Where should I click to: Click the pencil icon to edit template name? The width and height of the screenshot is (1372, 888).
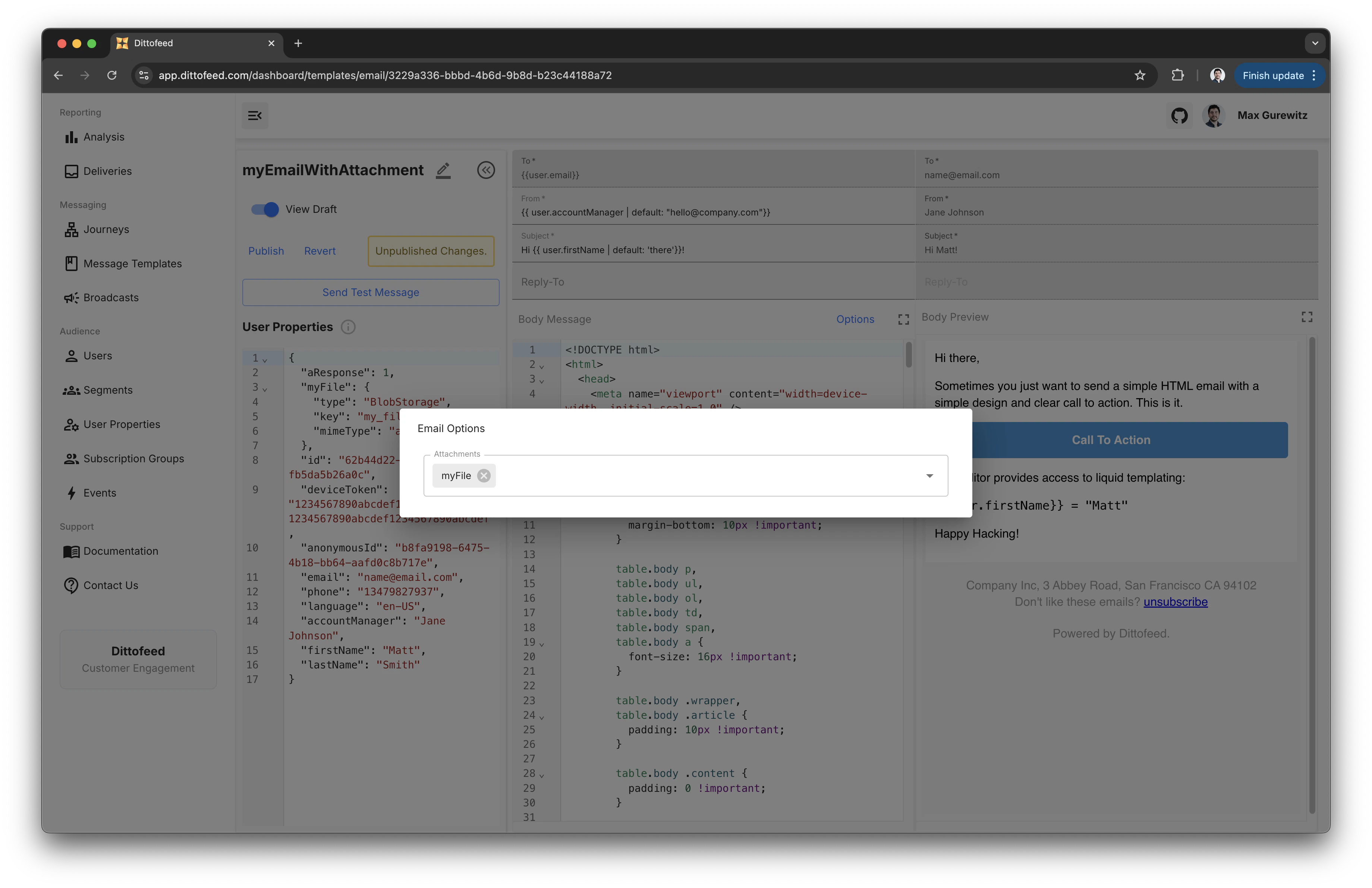pyautogui.click(x=443, y=171)
